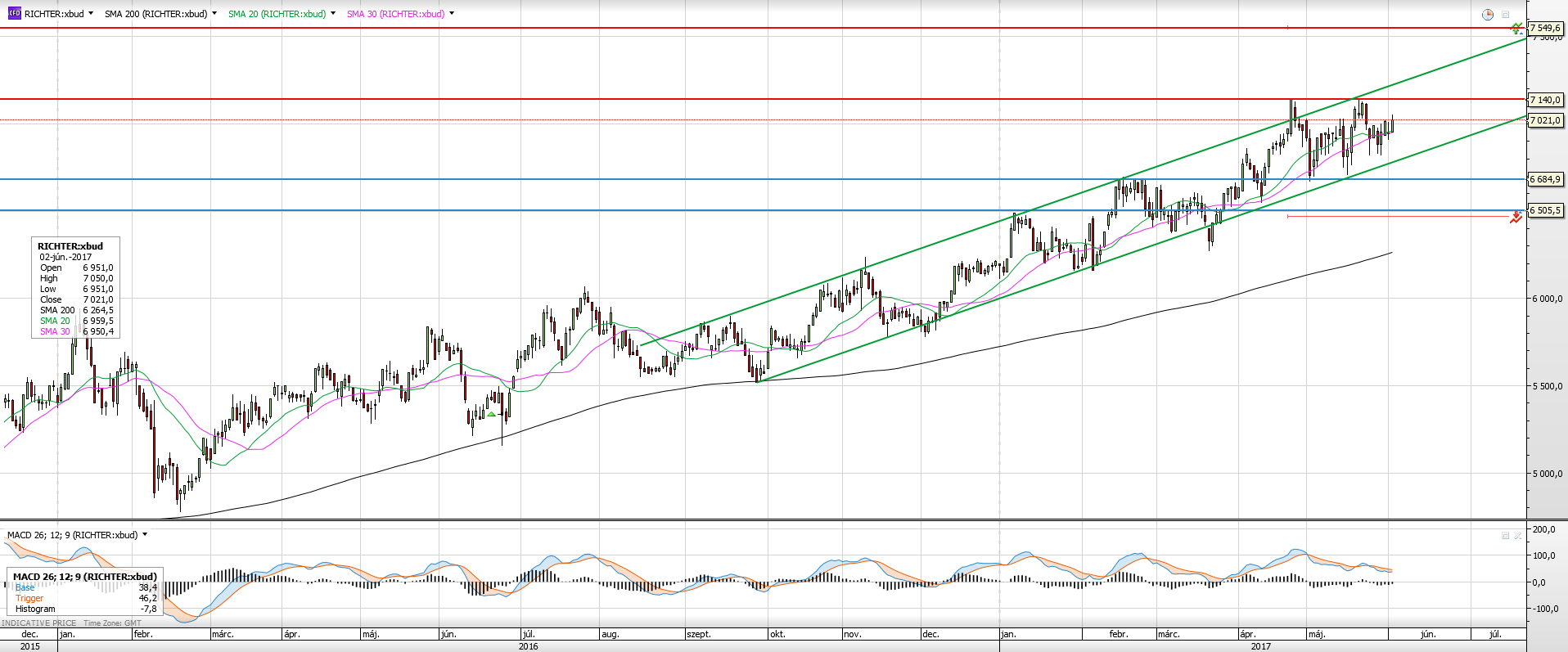Click the green buy order marker icon
The width and height of the screenshot is (1568, 652).
[x=1516, y=28]
